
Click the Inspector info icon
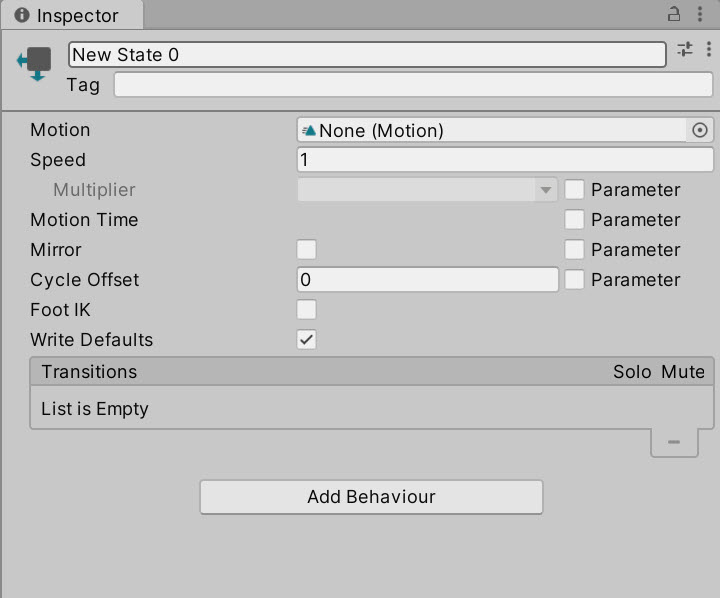point(22,15)
